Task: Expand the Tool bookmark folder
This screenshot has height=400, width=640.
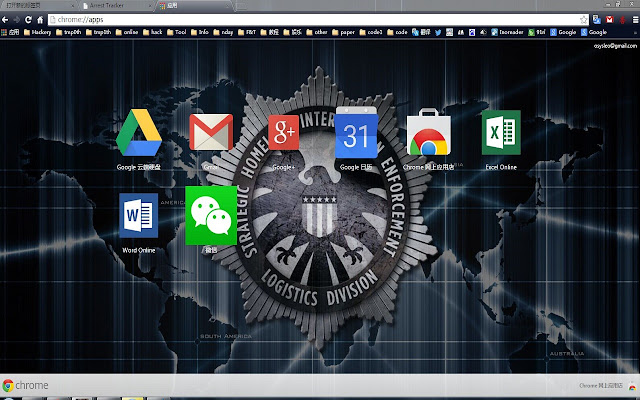Action: [177, 32]
